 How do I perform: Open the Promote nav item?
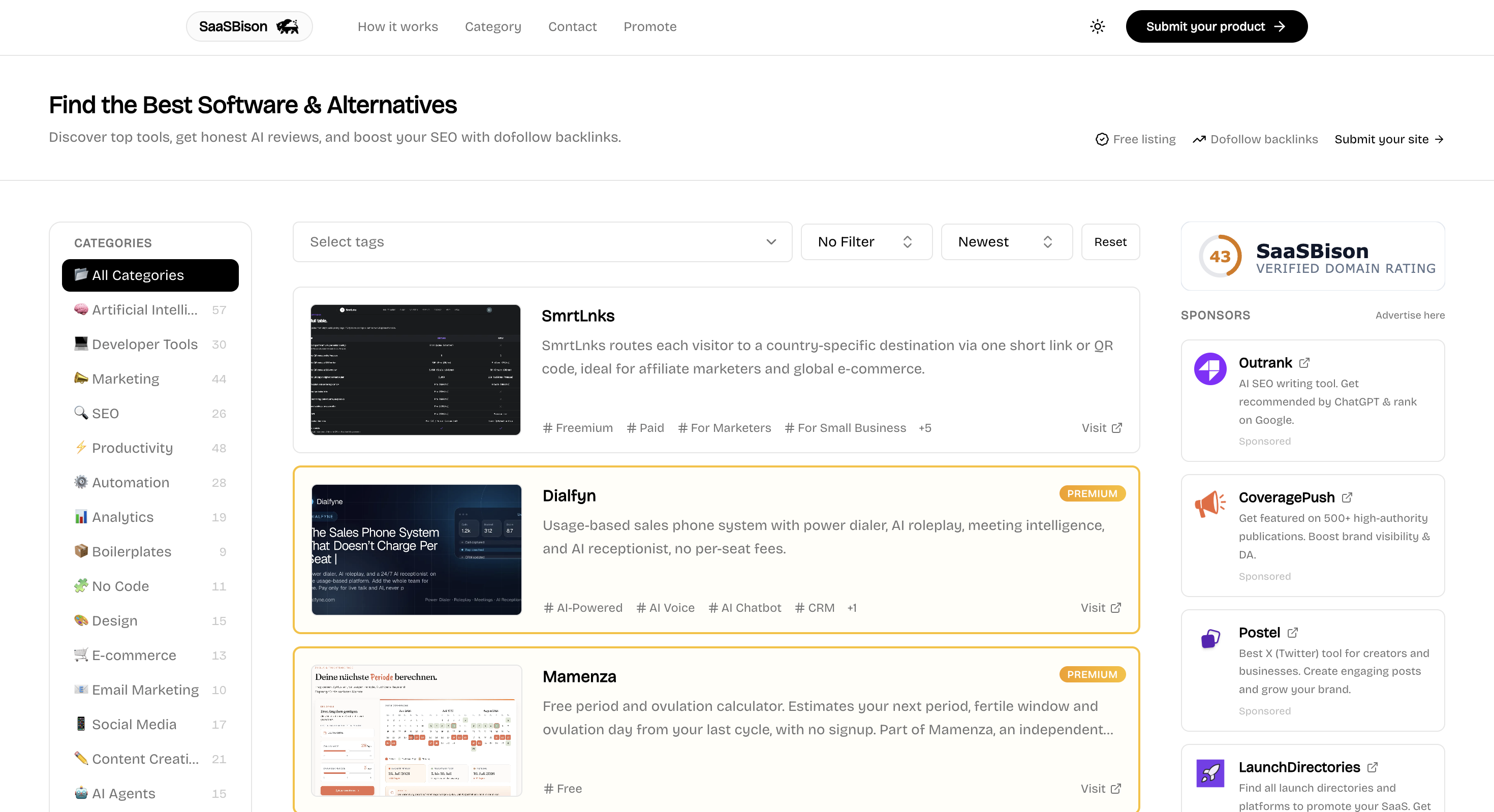coord(650,27)
